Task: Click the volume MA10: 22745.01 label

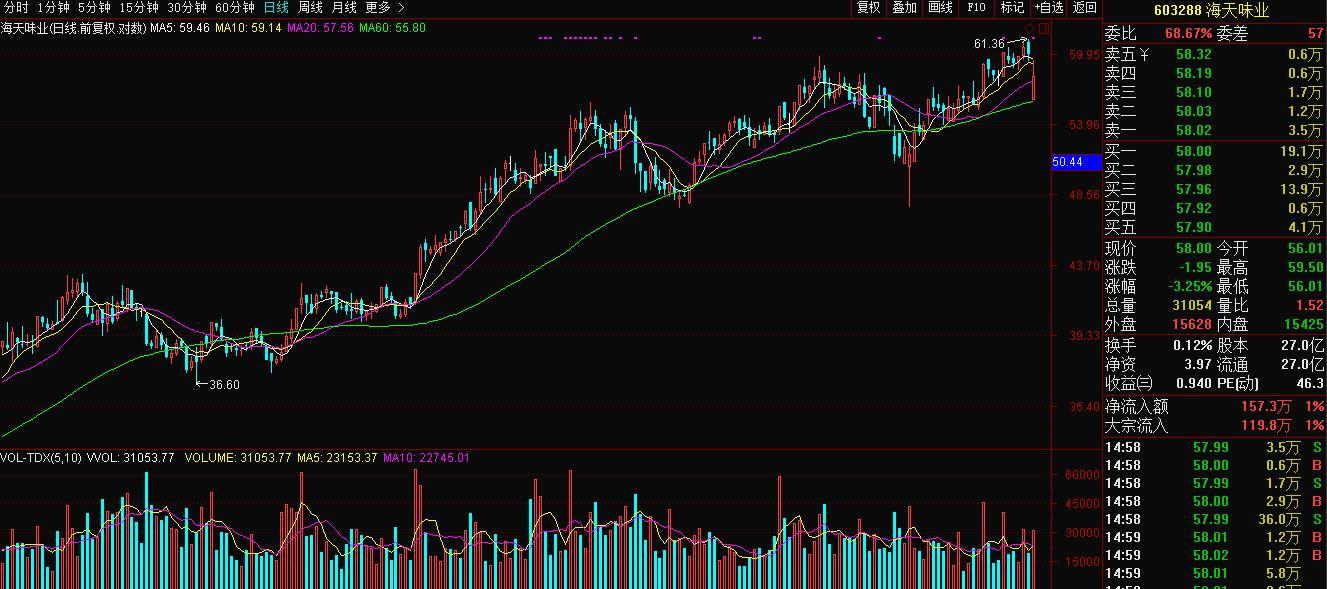Action: tap(426, 457)
